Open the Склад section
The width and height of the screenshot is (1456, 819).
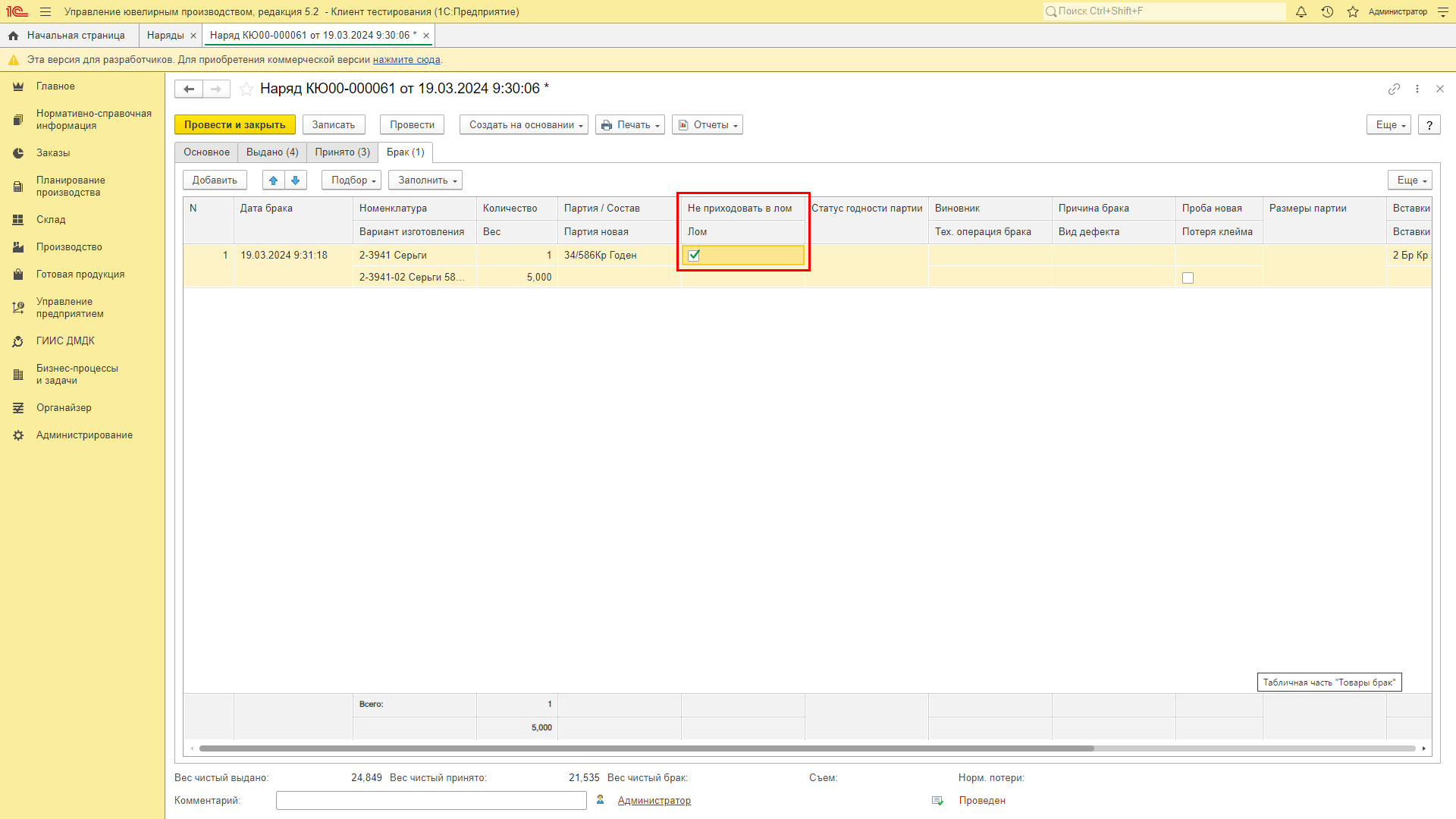[x=51, y=220]
